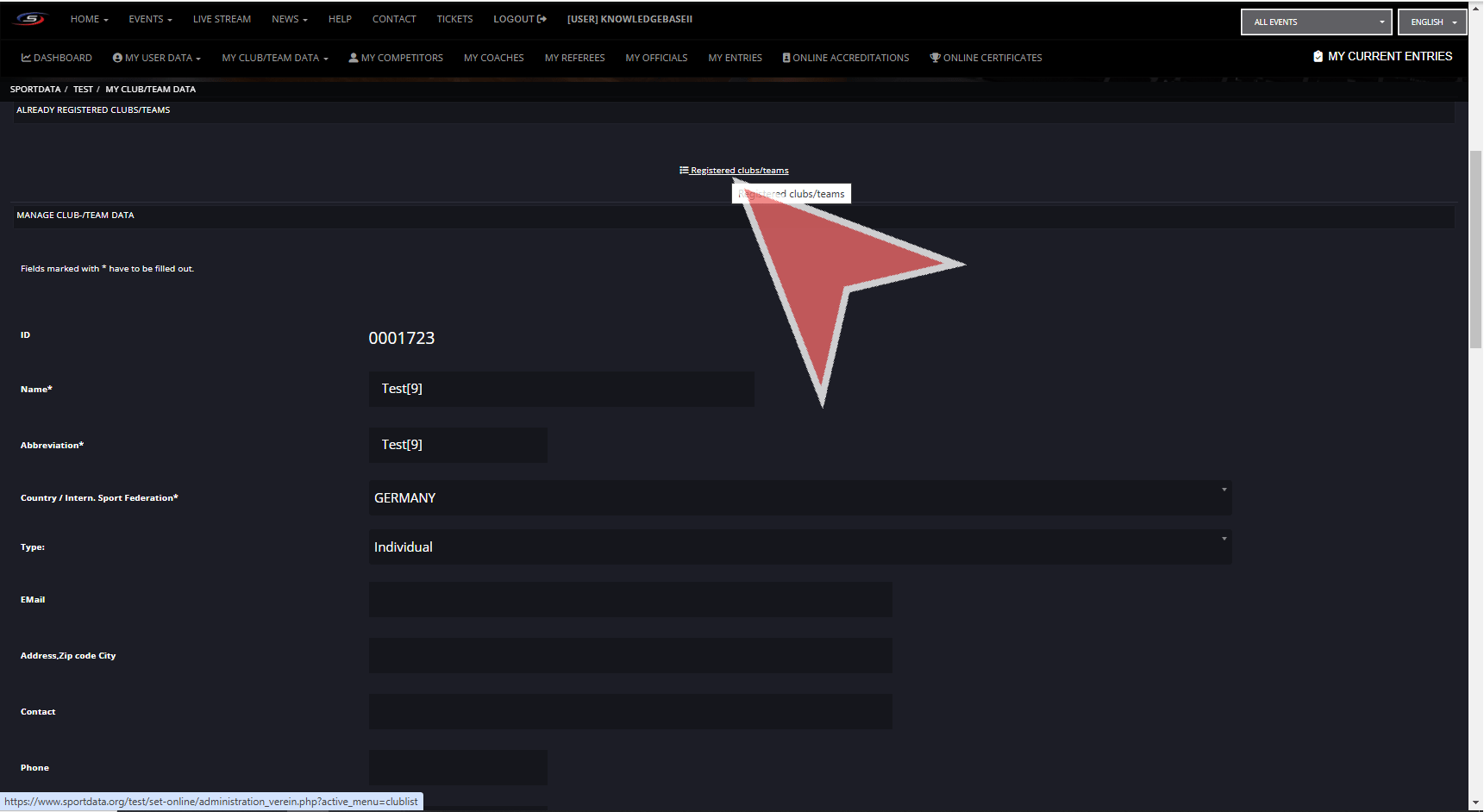Open Type dropdown showing Individual
This screenshot has width=1484, height=812.
(799, 547)
